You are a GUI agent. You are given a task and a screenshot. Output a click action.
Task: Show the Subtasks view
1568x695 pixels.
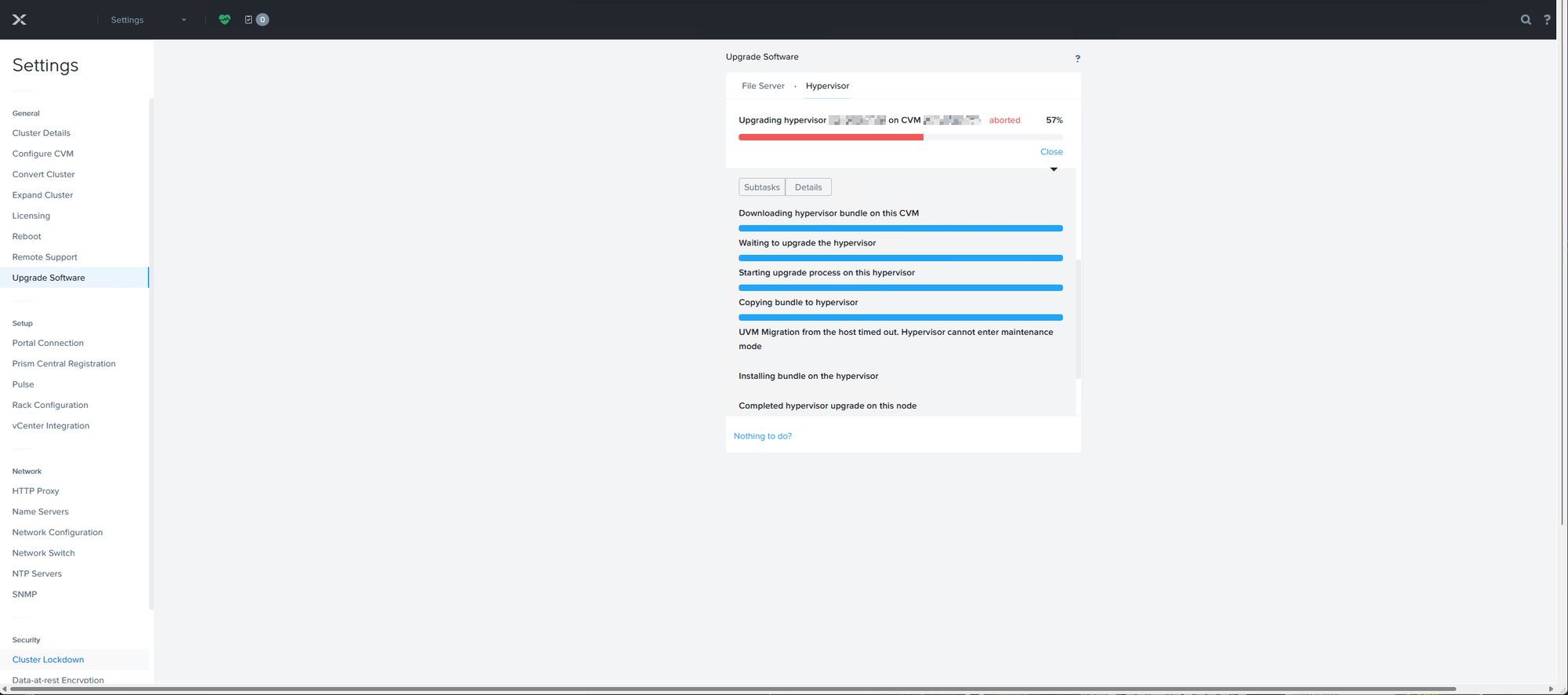761,187
